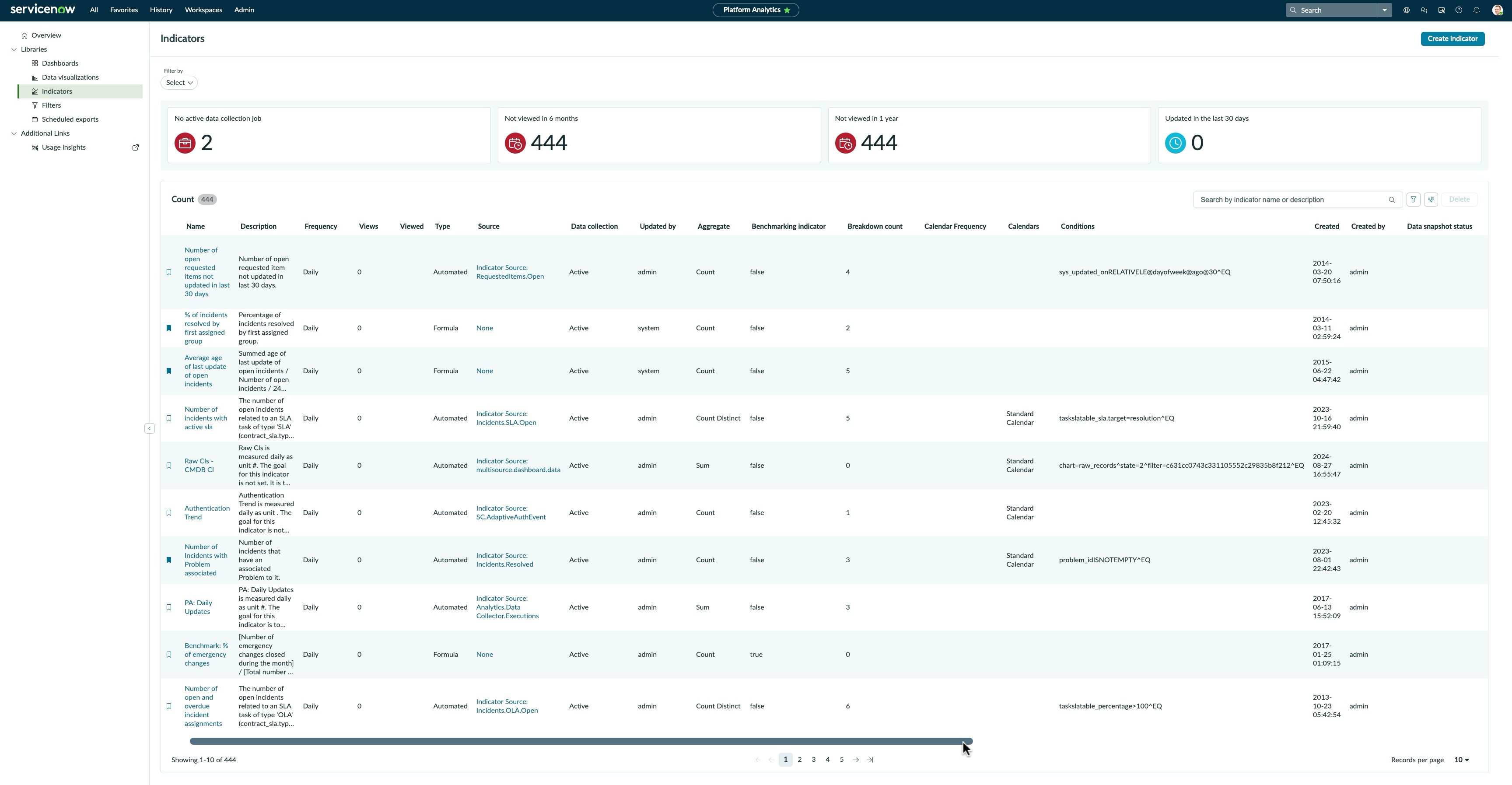This screenshot has width=1512, height=785.
Task: Open Indicator Source: RequestedItems.Open link
Action: click(x=510, y=273)
